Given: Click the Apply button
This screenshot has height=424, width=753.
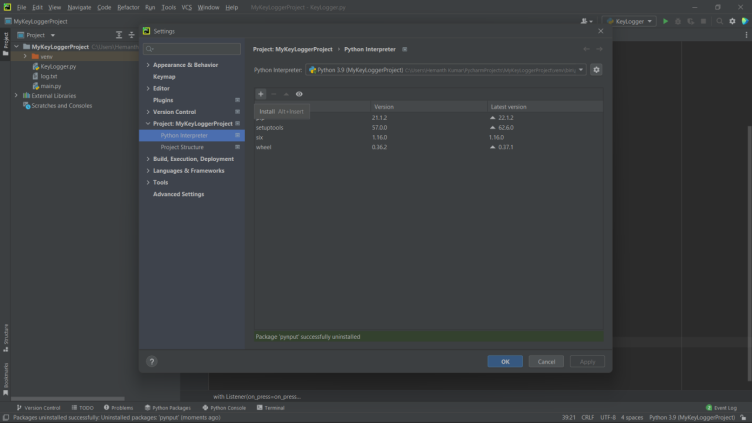Looking at the screenshot, I should pos(587,362).
